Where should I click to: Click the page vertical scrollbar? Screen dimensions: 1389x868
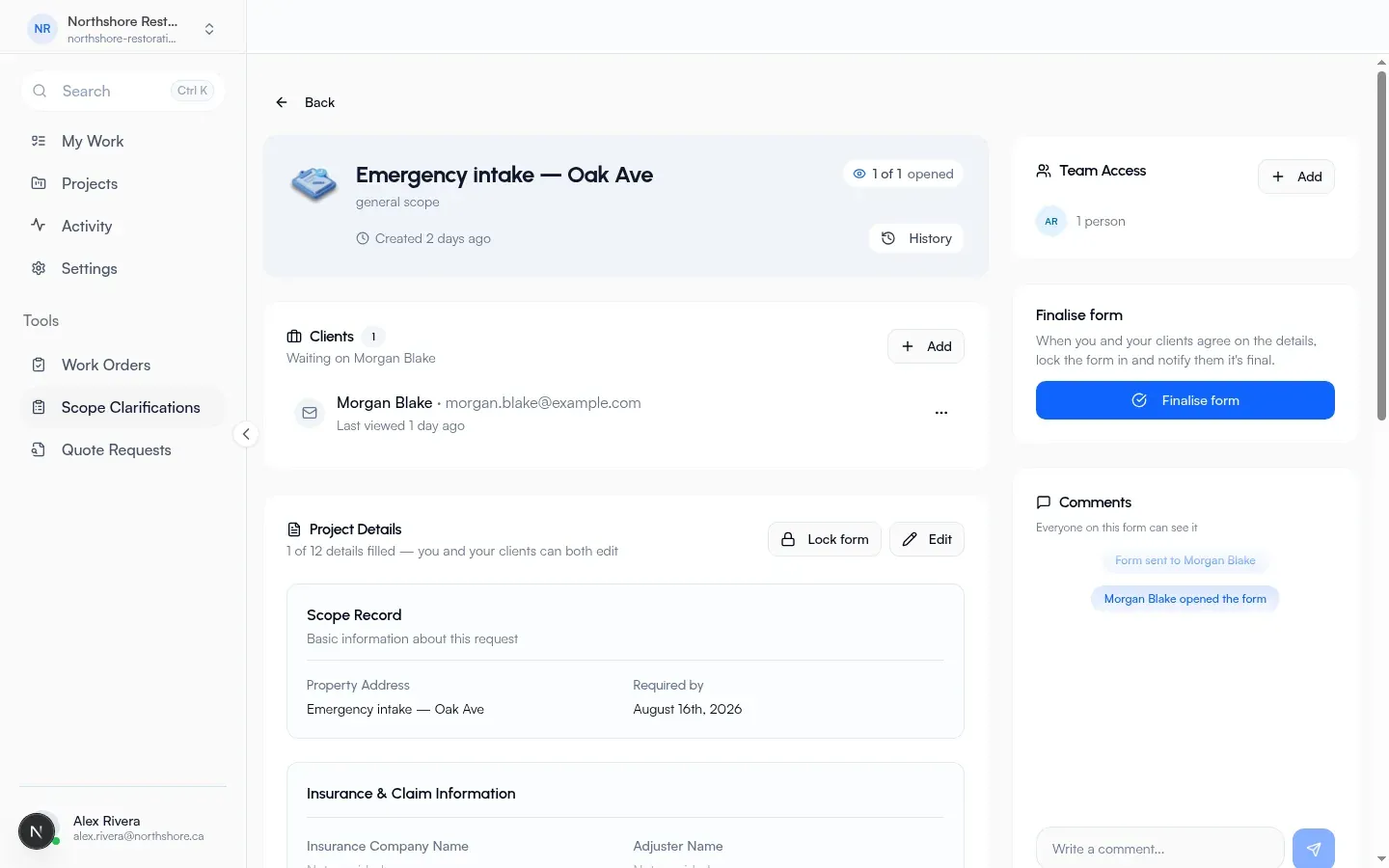[1381, 246]
